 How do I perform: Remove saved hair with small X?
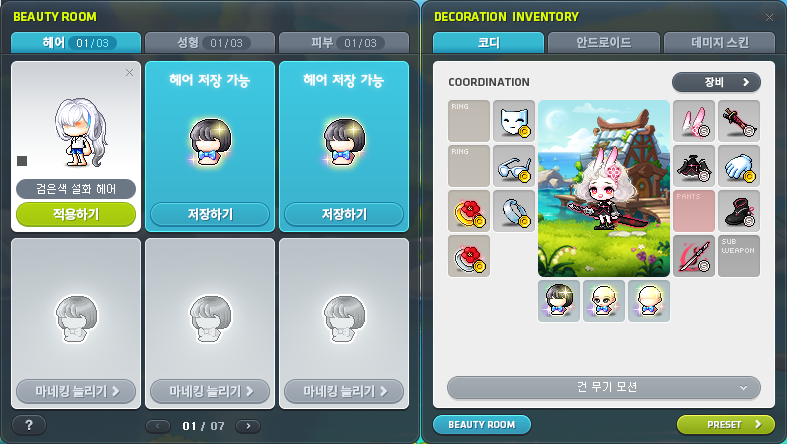129,73
